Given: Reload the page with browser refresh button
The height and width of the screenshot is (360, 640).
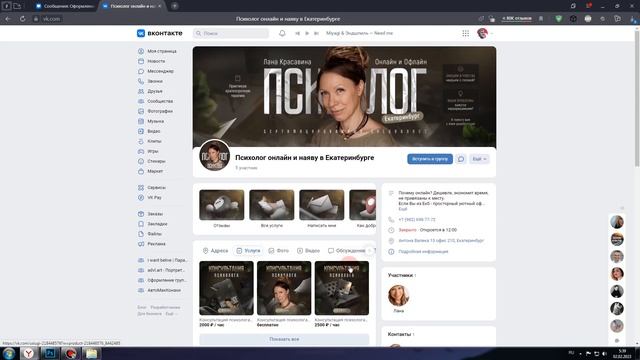Looking at the screenshot, I should click(22, 19).
